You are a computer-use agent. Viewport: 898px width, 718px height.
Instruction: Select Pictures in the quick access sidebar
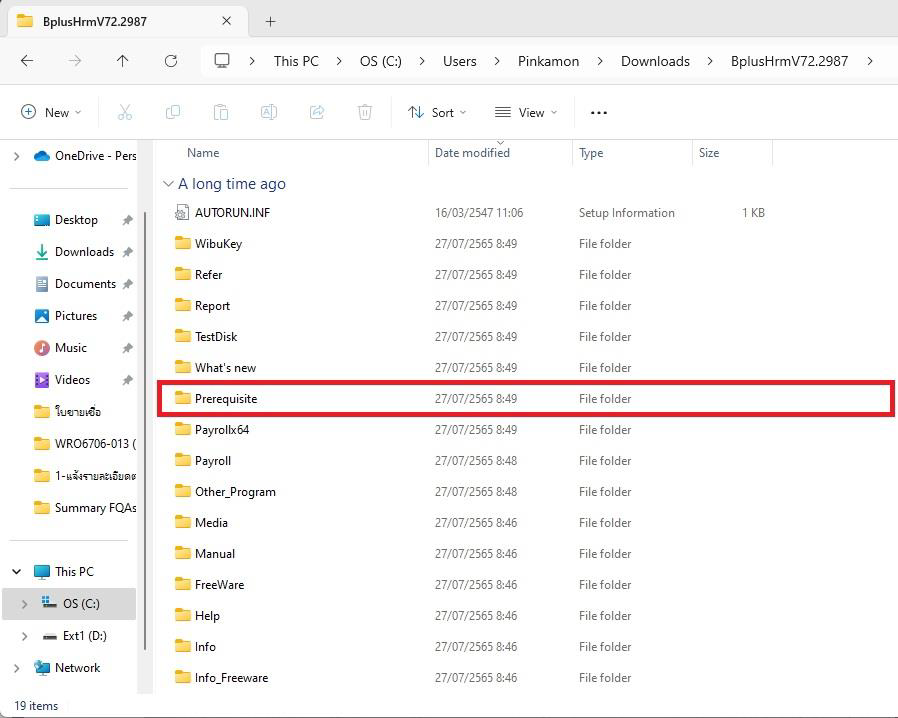[76, 316]
